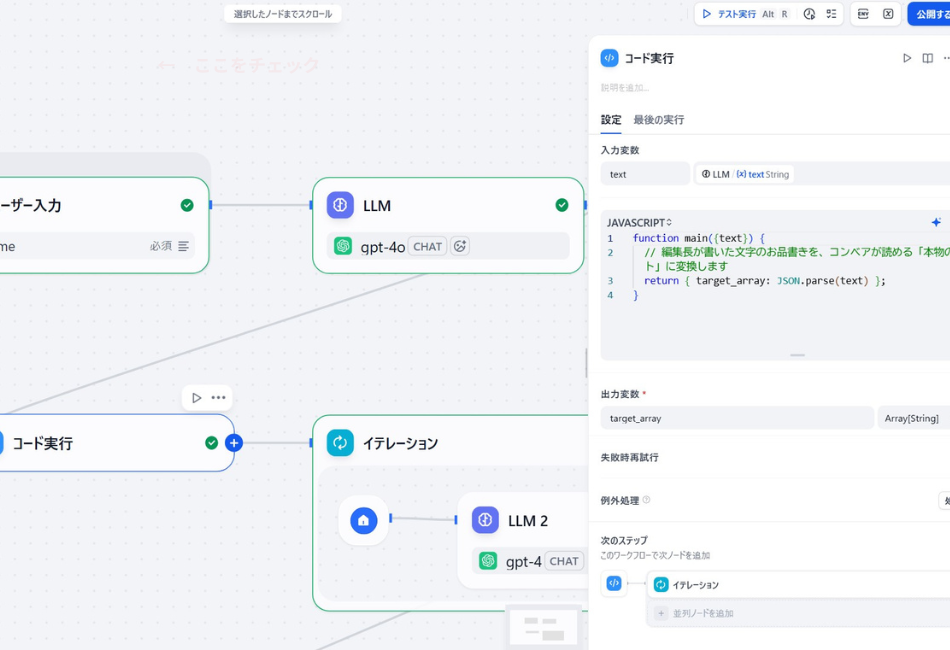Open the three-dot menu above コード実行 node
Screen dimensions: 950x650
pyautogui.click(x=218, y=398)
